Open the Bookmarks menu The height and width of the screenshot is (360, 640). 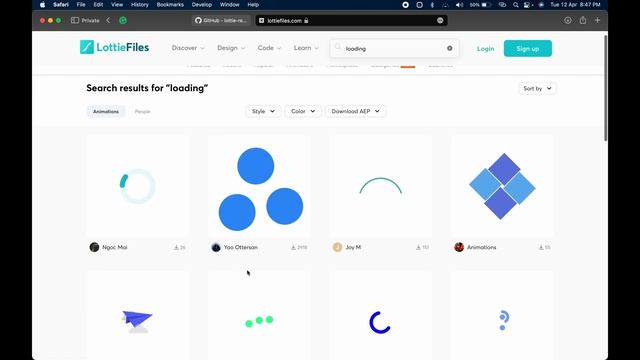[170, 5]
